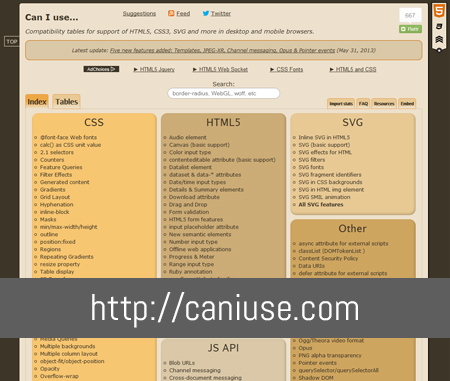Click the CSS3 icon in side ribbon
Screen dimensions: 450x381
point(439,26)
